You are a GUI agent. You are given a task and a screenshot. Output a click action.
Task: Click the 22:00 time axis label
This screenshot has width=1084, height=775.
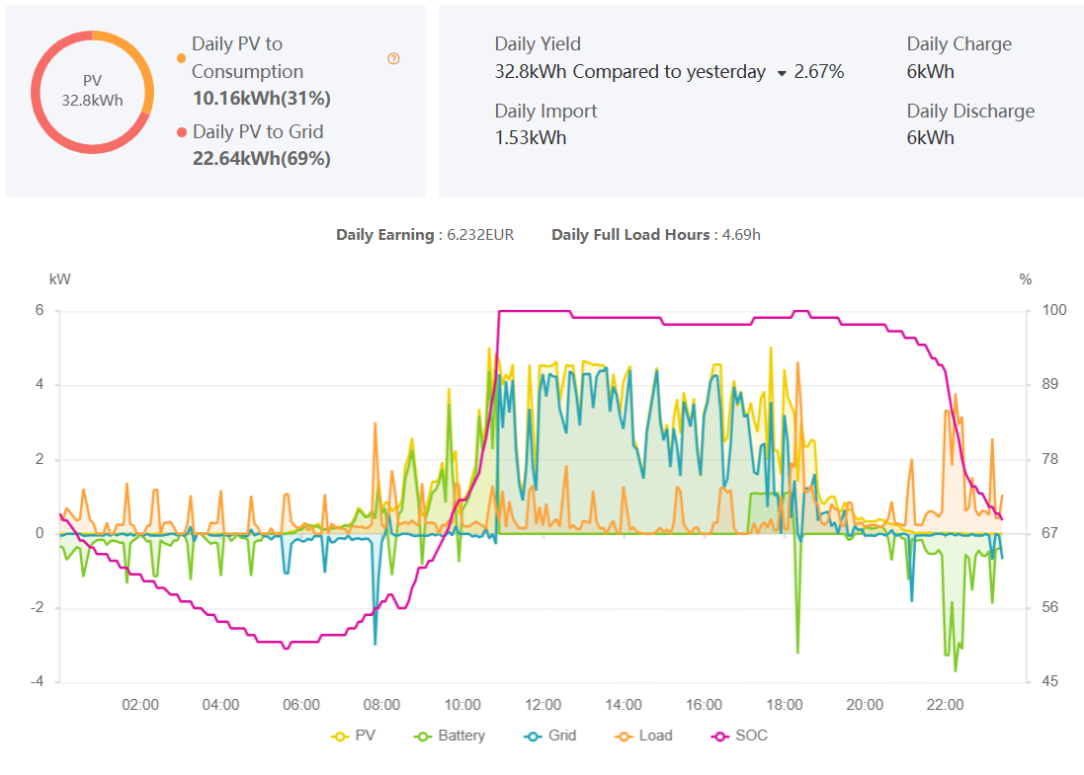pos(945,704)
